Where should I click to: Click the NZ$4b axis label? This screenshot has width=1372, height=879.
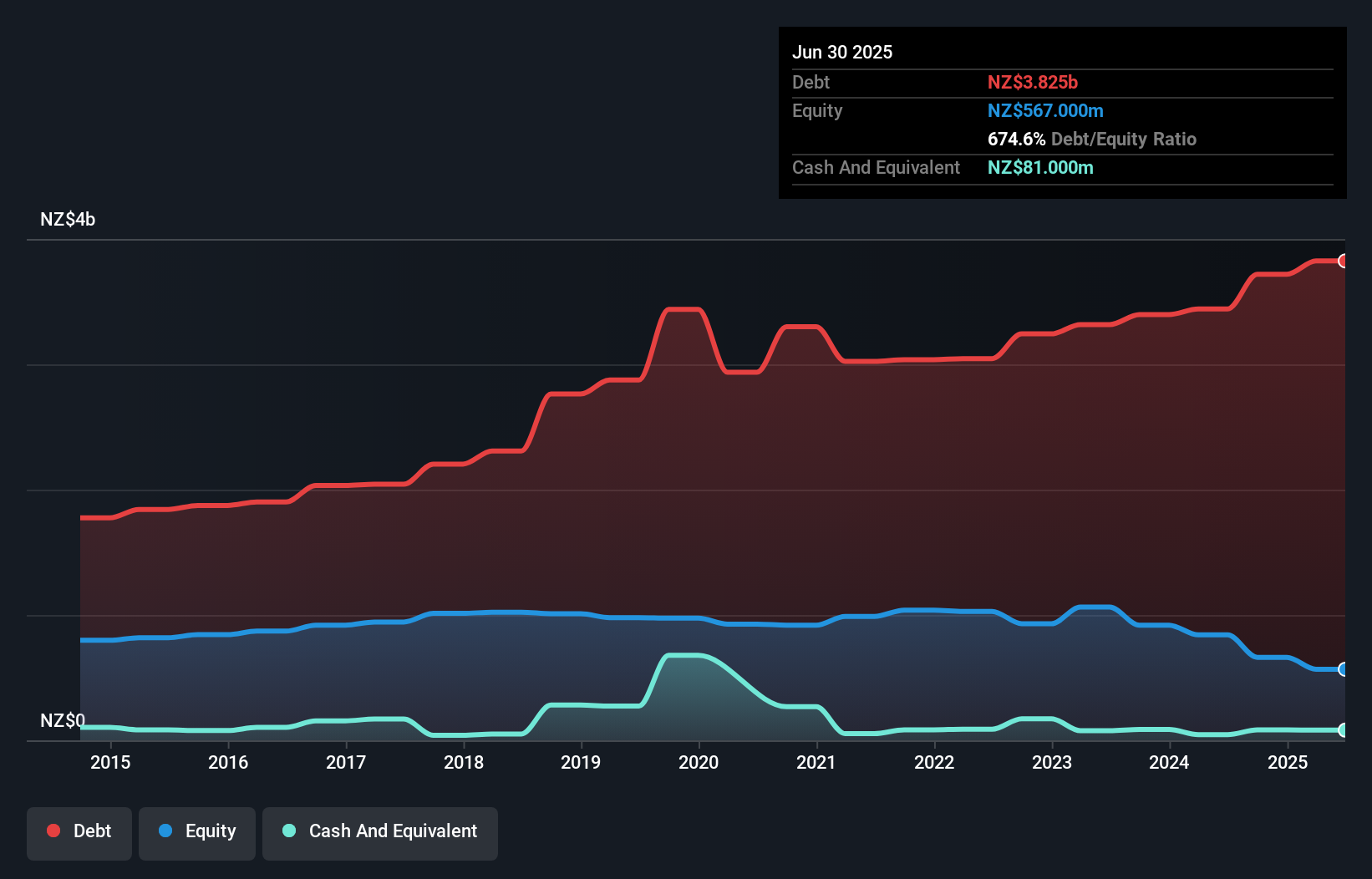68,219
